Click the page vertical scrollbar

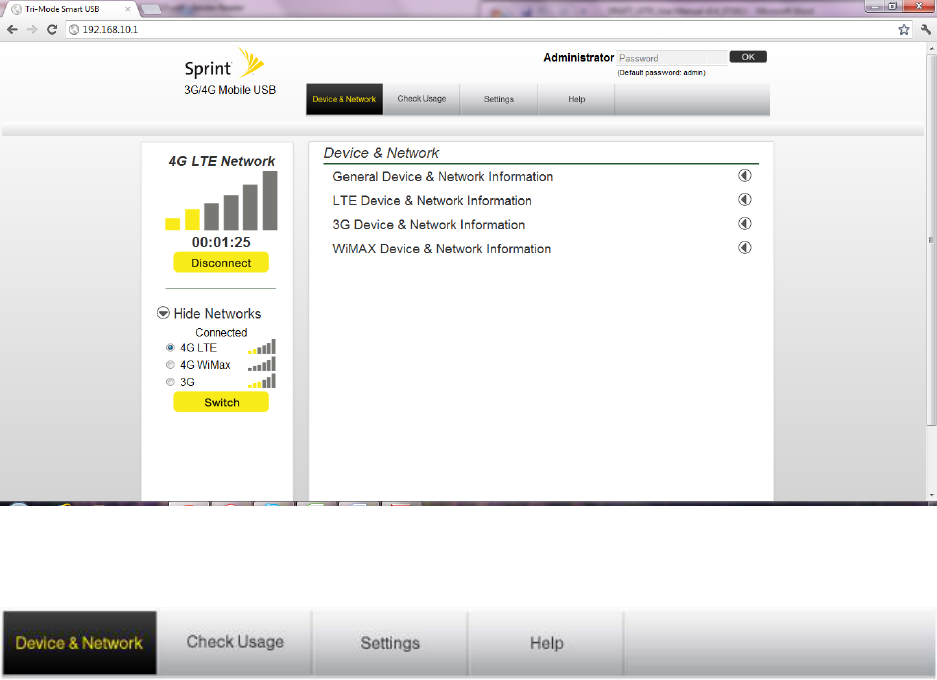[931, 240]
